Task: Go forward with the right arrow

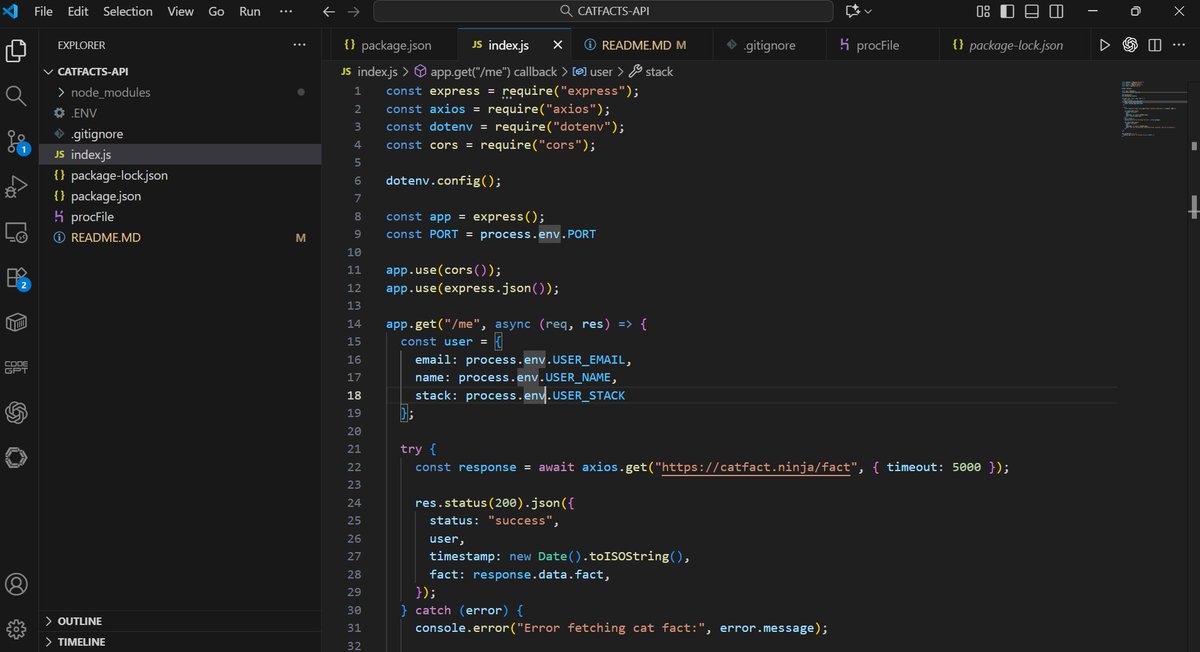Action: tap(352, 12)
